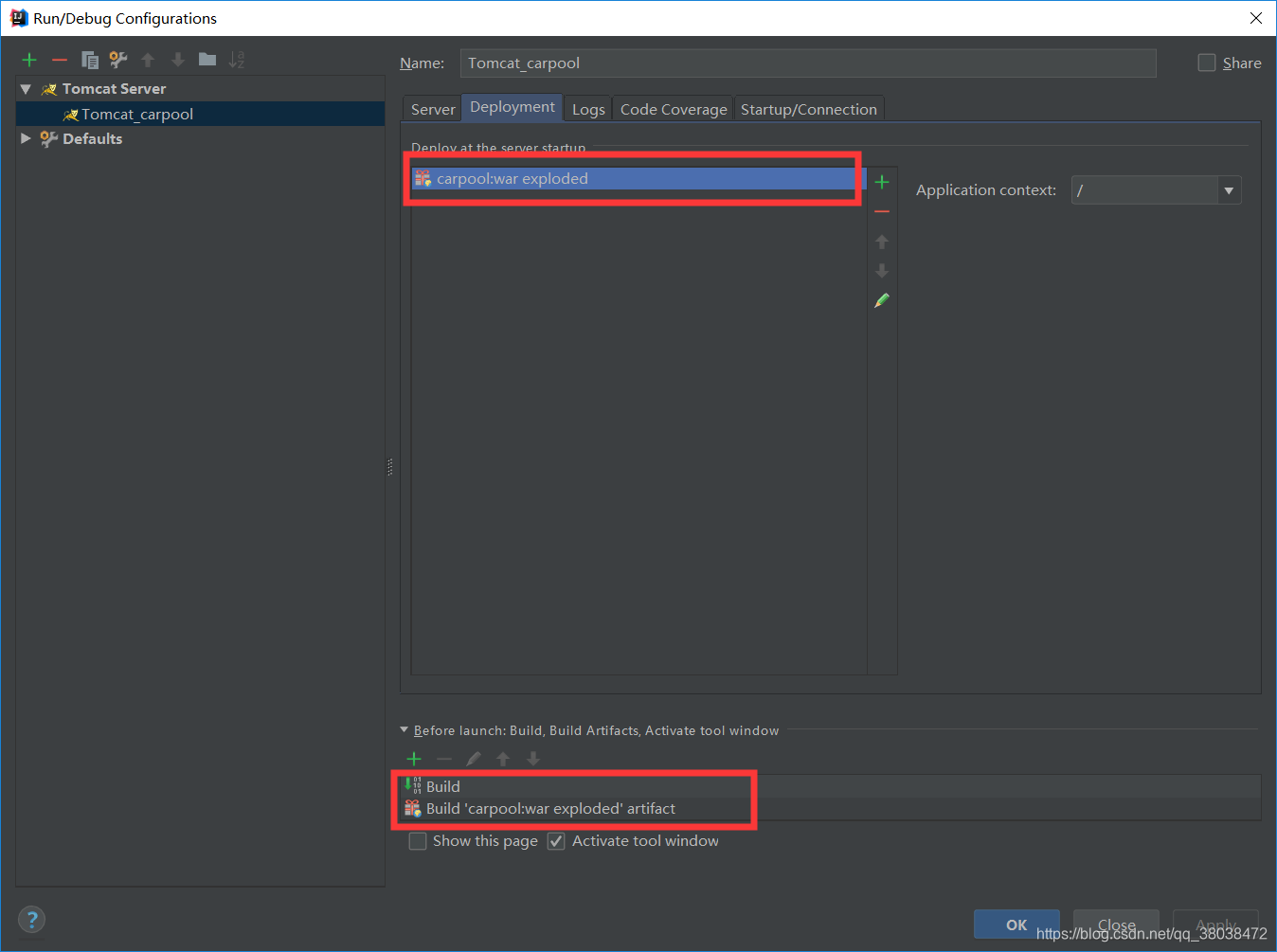The image size is (1277, 952).
Task: Open the Code Coverage tab
Action: point(674,109)
